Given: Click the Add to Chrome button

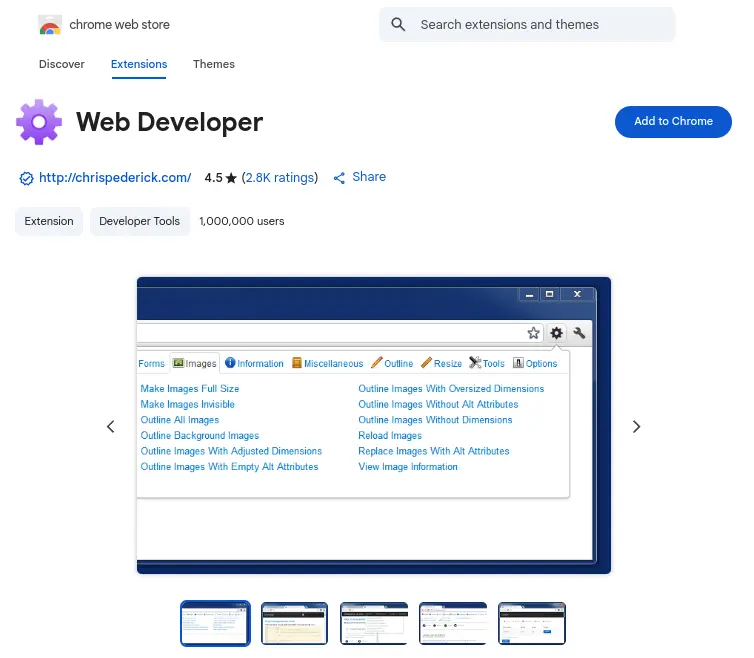Looking at the screenshot, I should [673, 122].
